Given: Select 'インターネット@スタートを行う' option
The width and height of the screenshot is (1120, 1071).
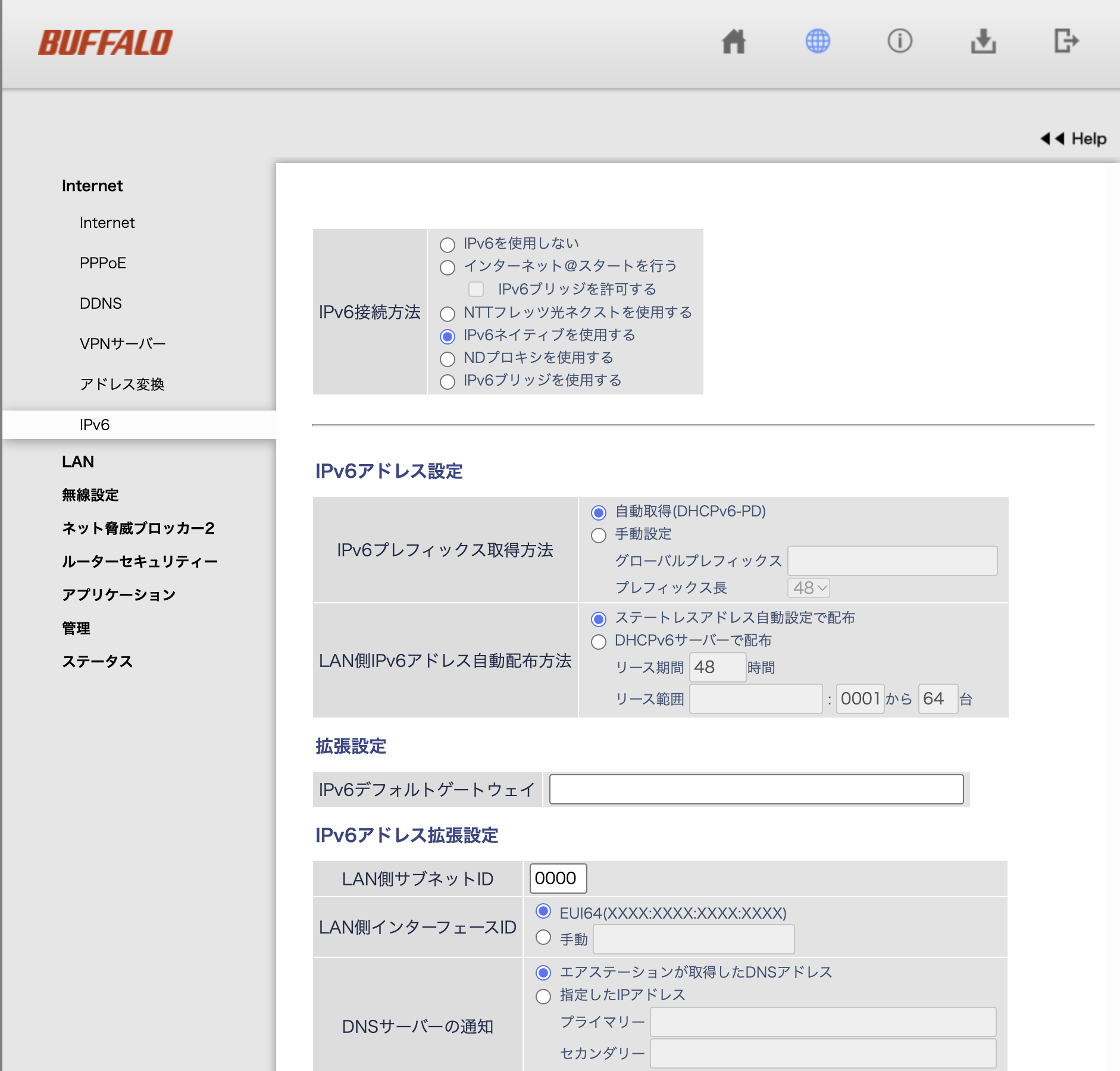Looking at the screenshot, I should click(448, 267).
